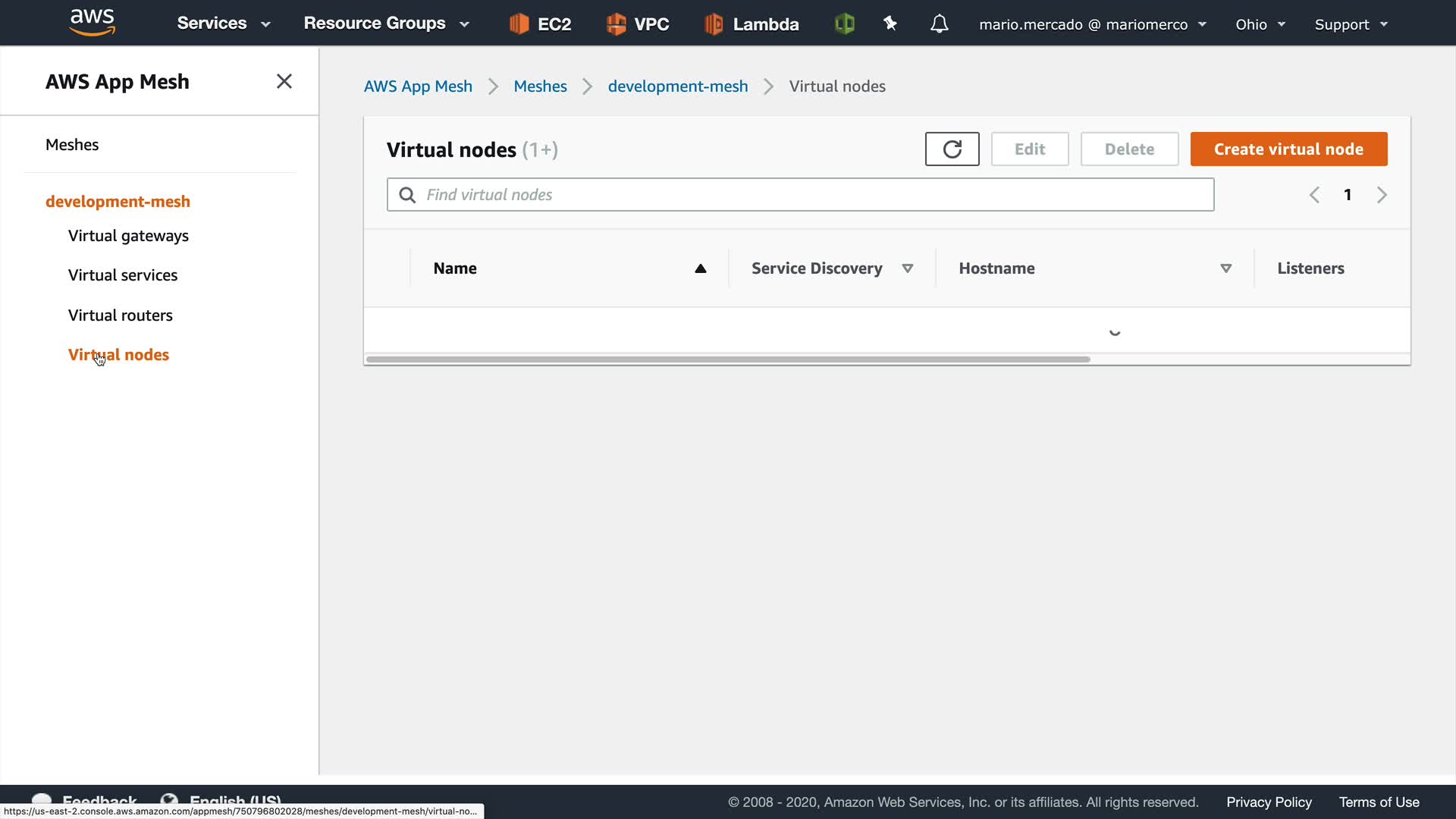Open Virtual routers in sidebar
The image size is (1456, 819).
click(120, 315)
